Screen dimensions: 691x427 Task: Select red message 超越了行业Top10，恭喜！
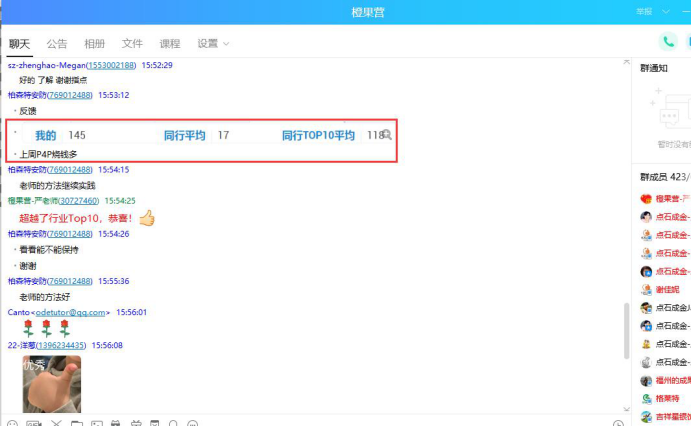click(76, 218)
